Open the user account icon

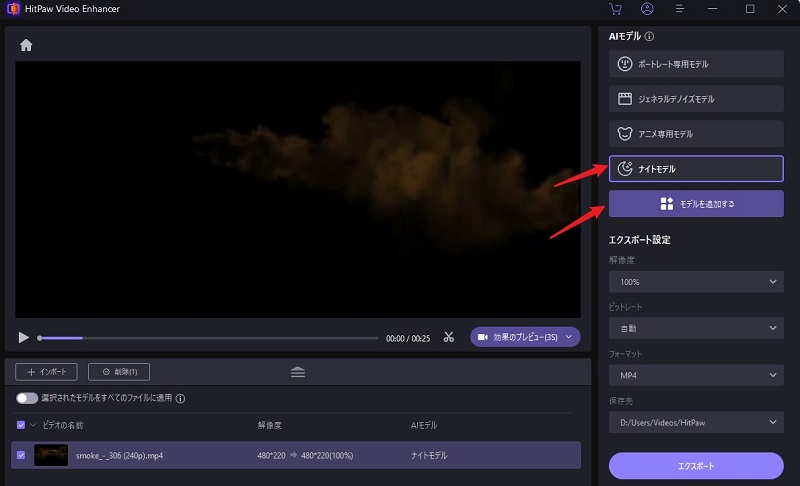click(x=647, y=9)
